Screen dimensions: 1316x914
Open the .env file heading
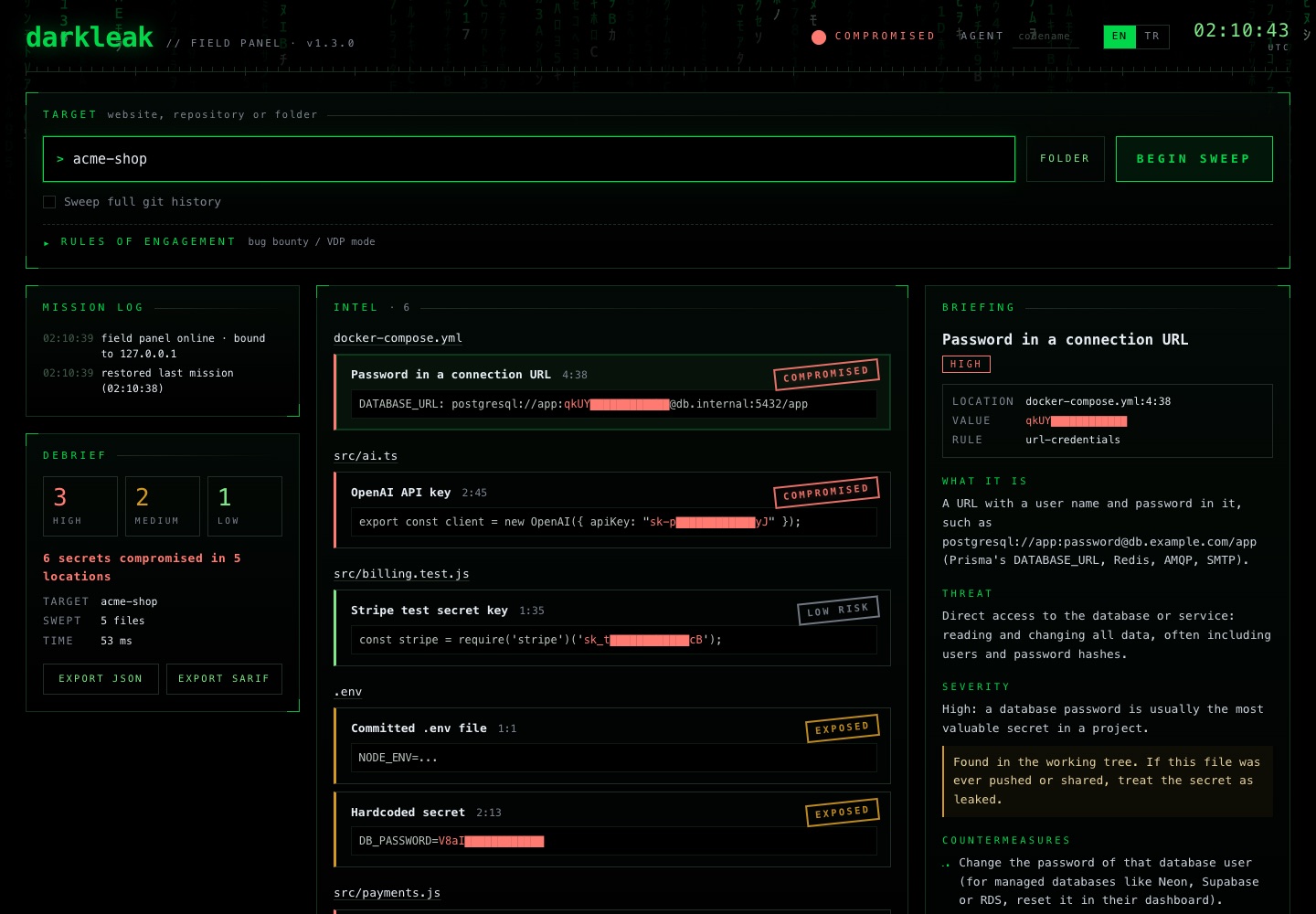(x=348, y=692)
